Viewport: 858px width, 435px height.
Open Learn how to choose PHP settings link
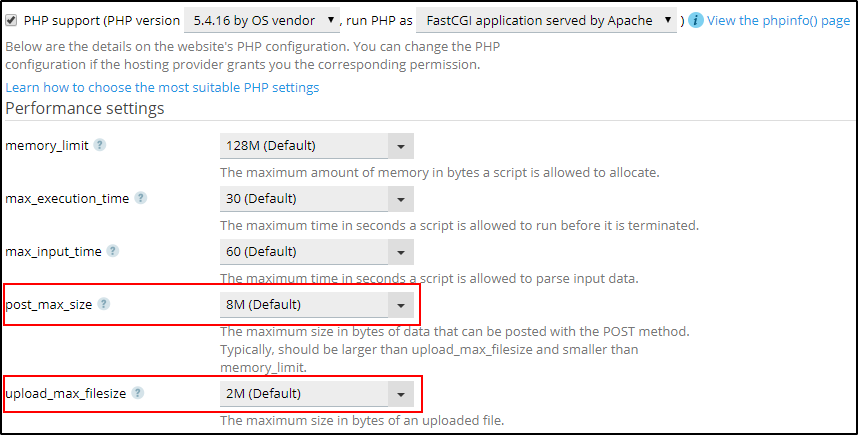[162, 87]
